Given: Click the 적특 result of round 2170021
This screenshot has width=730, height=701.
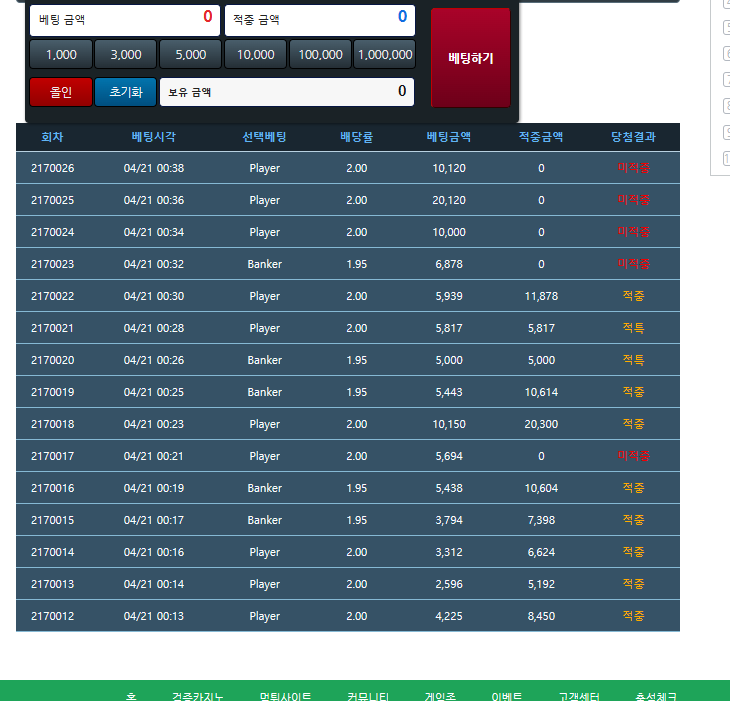Looking at the screenshot, I should (x=633, y=328).
